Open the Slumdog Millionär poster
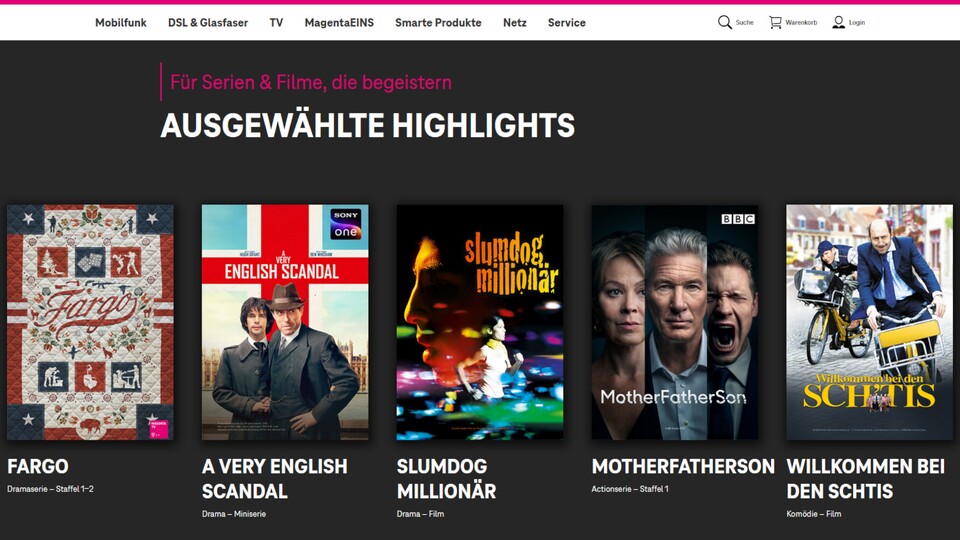Screen dimensions: 960x540 click(x=480, y=322)
